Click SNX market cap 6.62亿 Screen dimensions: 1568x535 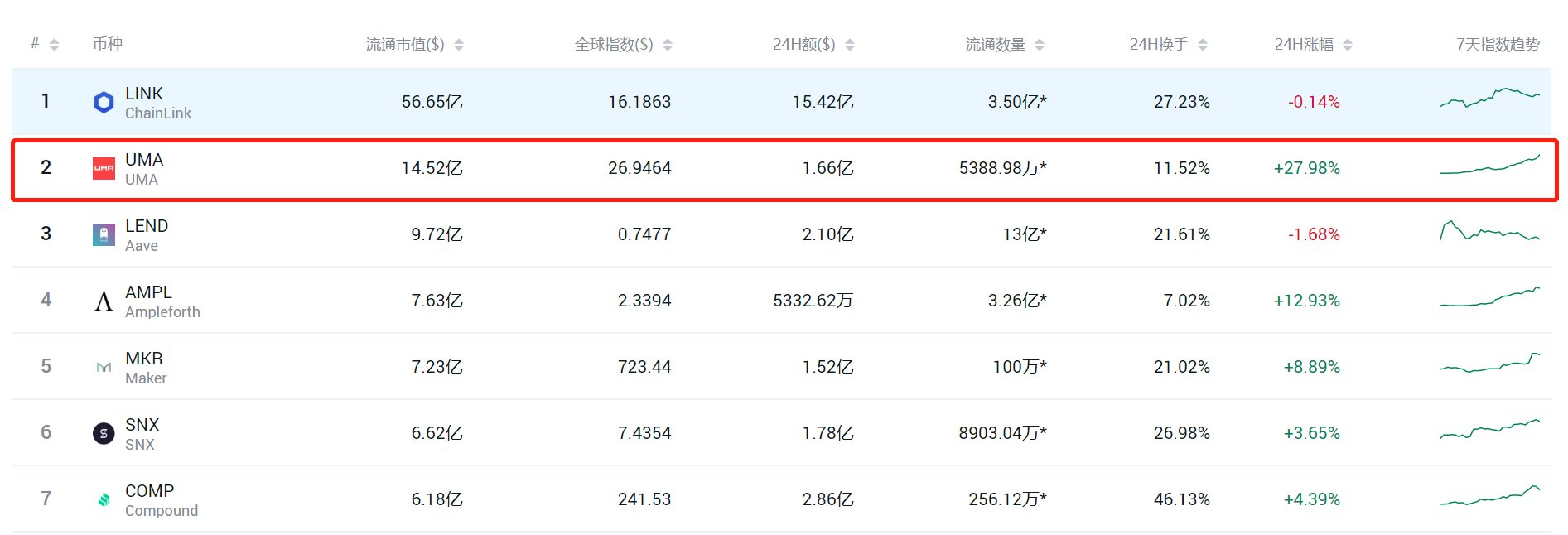pos(437,433)
